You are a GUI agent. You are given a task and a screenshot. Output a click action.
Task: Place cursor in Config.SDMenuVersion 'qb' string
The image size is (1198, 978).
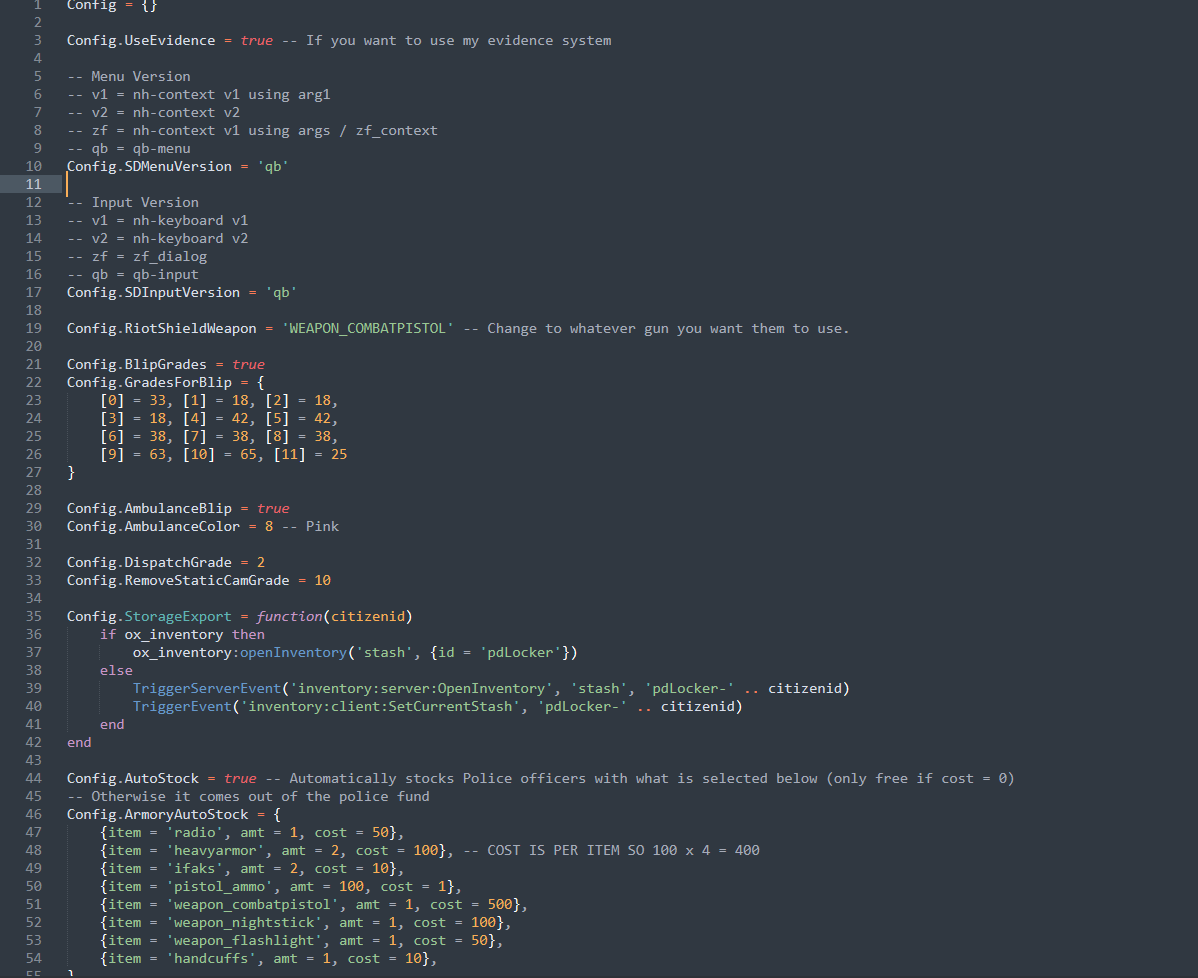tap(272, 166)
